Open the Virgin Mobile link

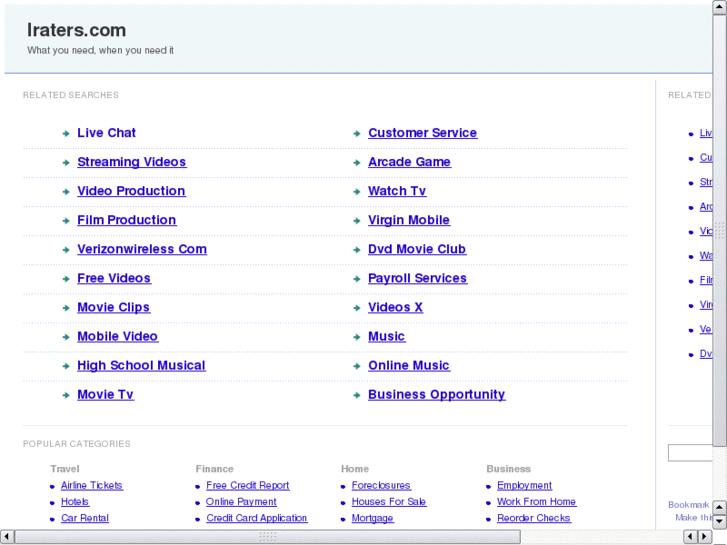[x=409, y=220]
